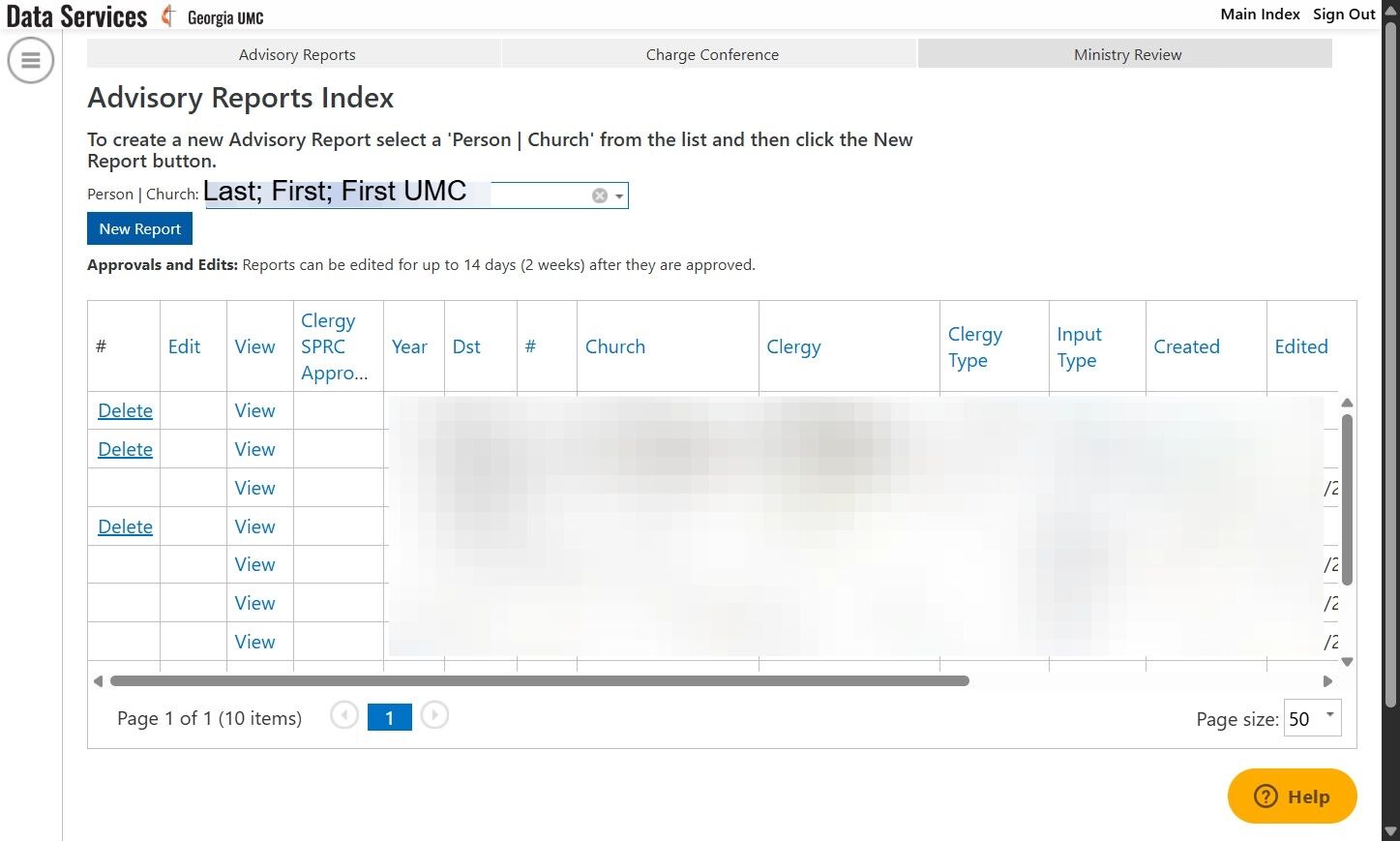Click the United Methodist cross-and-flame logo
The height and width of the screenshot is (841, 1400).
(x=168, y=15)
